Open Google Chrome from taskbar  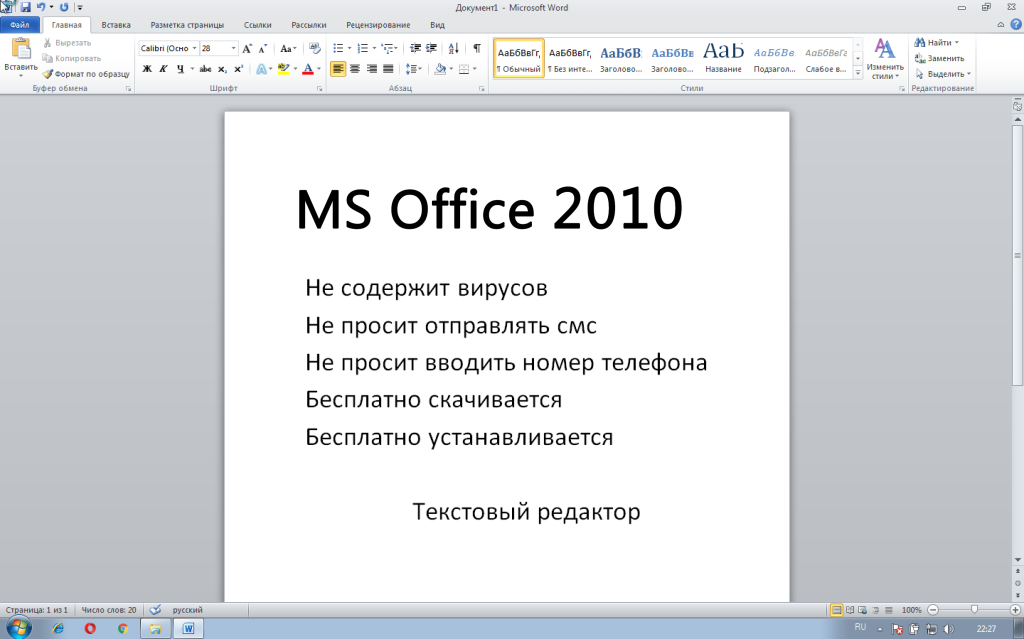(x=123, y=629)
